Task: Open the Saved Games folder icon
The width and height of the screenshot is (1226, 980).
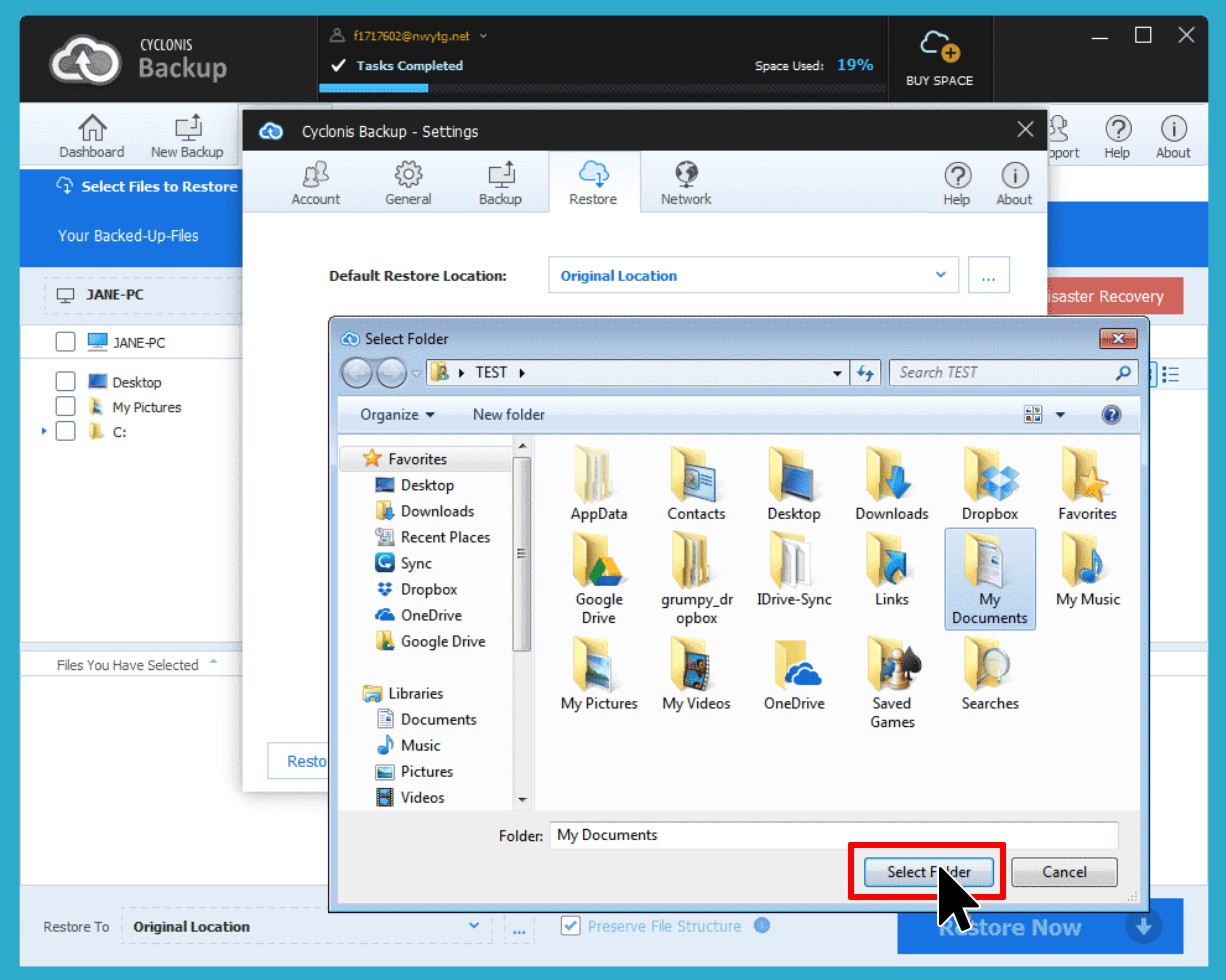Action: click(892, 665)
